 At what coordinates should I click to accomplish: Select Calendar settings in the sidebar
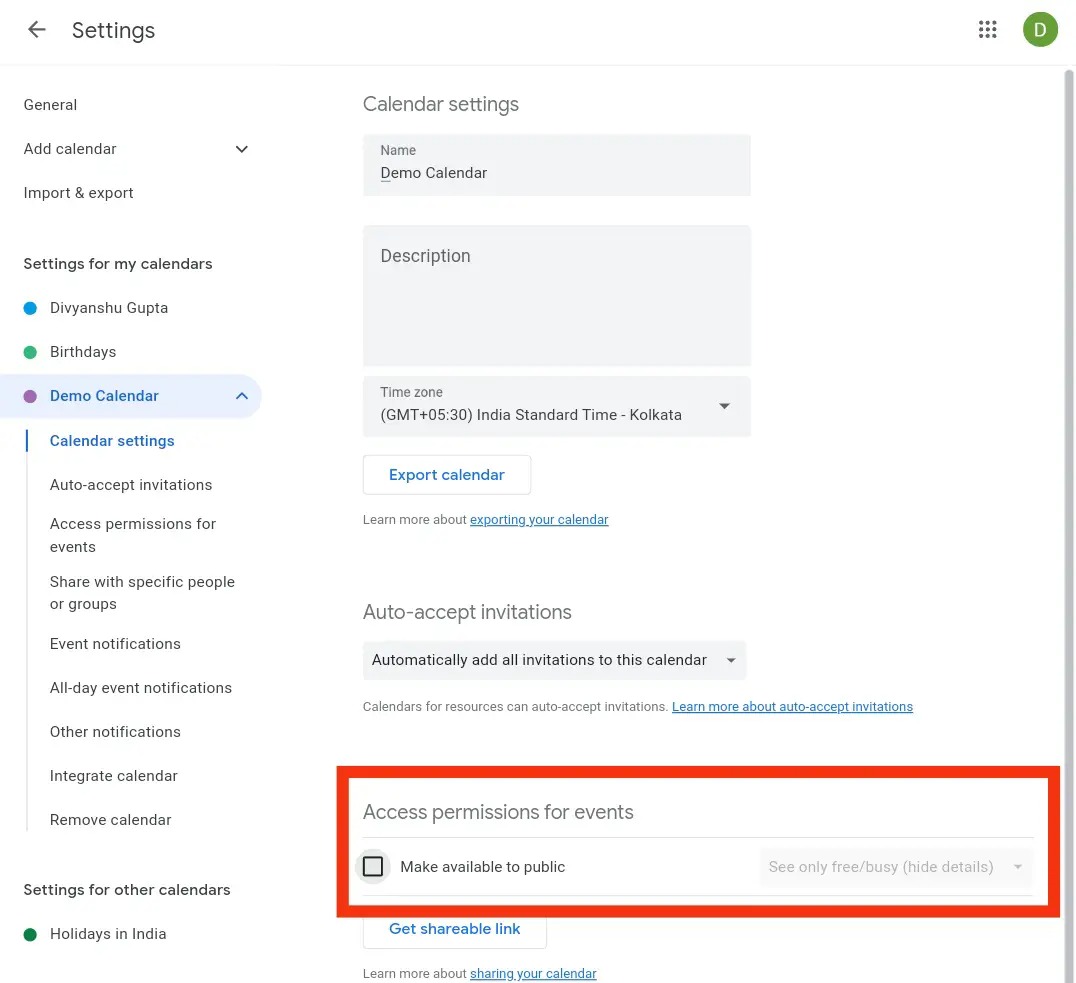(112, 440)
